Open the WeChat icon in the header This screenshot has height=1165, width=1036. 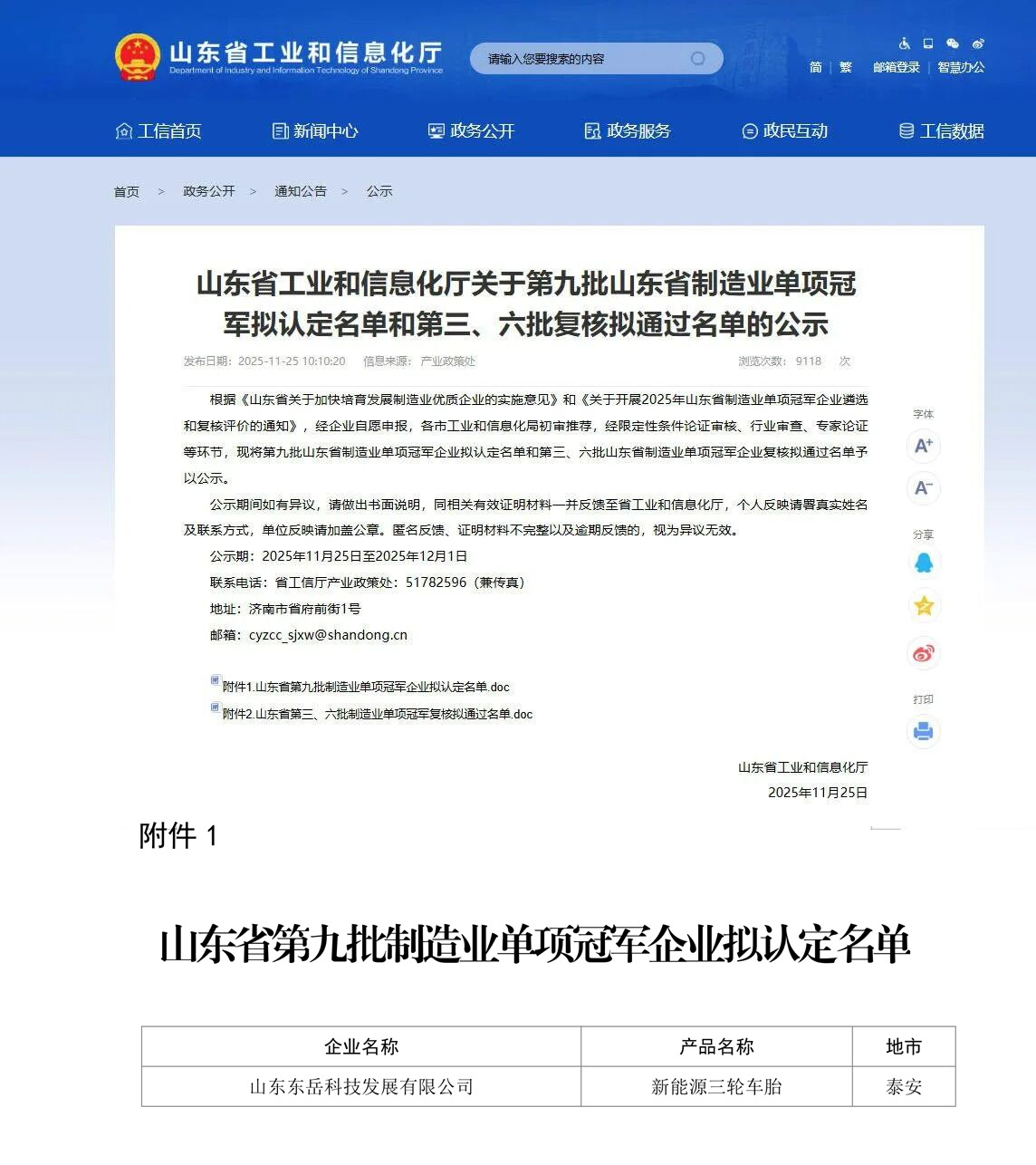coord(953,43)
